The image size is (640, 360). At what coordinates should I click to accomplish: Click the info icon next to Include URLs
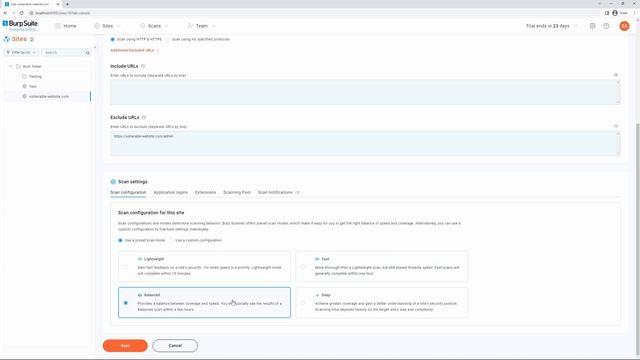tap(142, 66)
